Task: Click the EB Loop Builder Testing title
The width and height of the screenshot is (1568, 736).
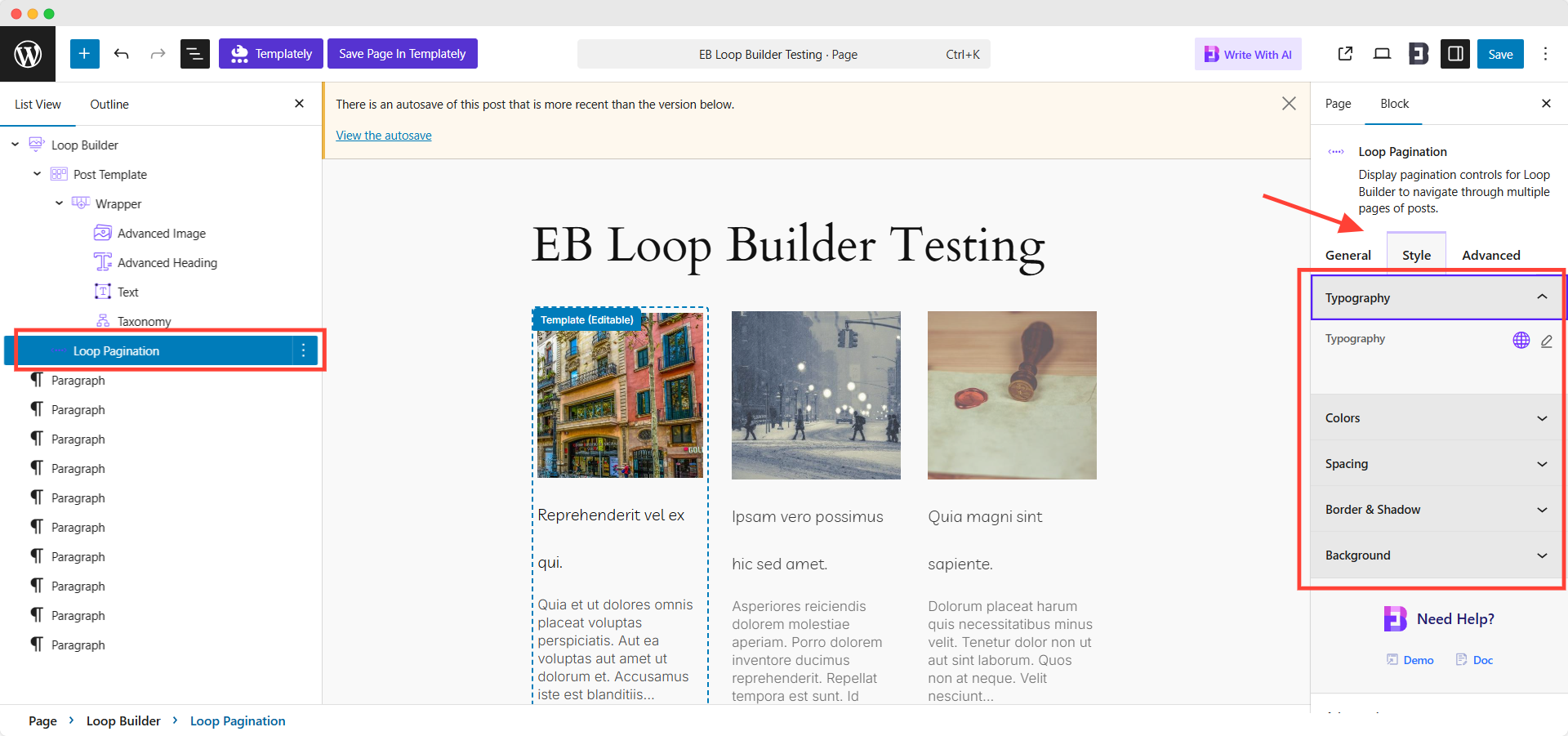Action: (788, 246)
